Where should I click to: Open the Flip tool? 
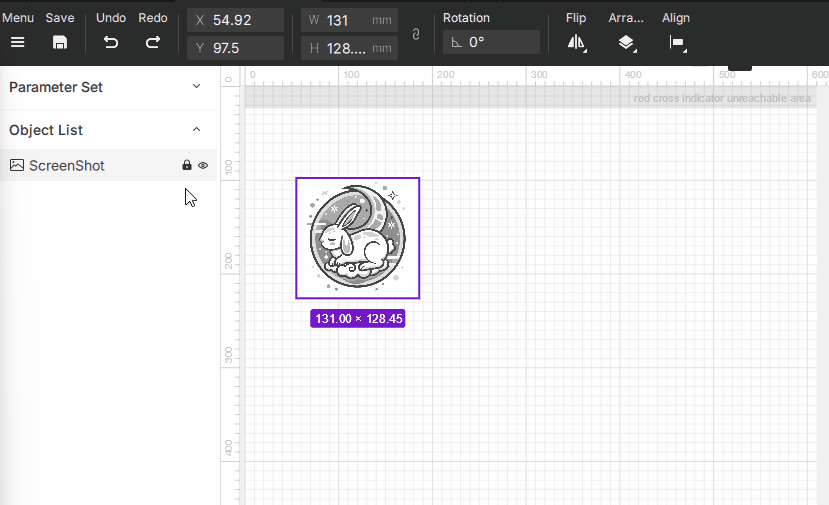[x=576, y=42]
